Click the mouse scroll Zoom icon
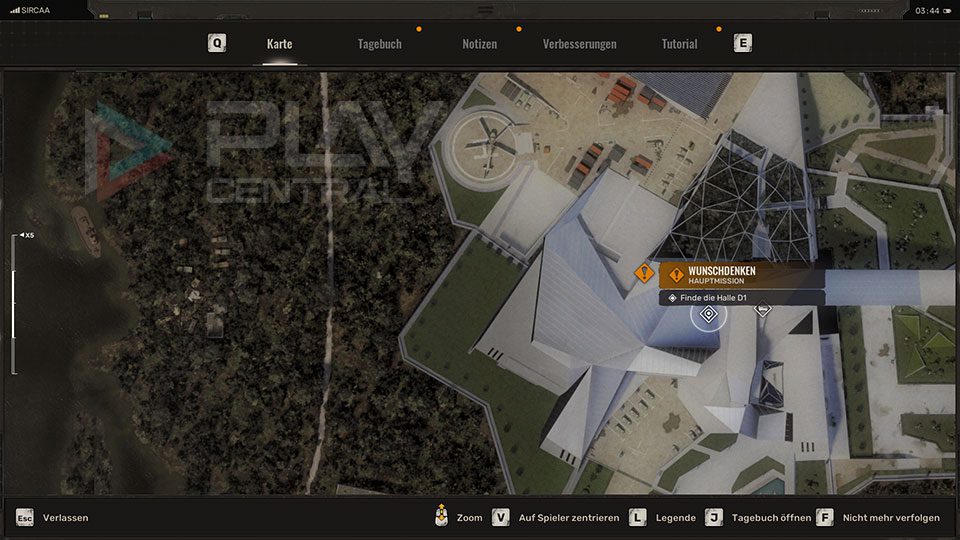This screenshot has width=960, height=540. tap(441, 517)
